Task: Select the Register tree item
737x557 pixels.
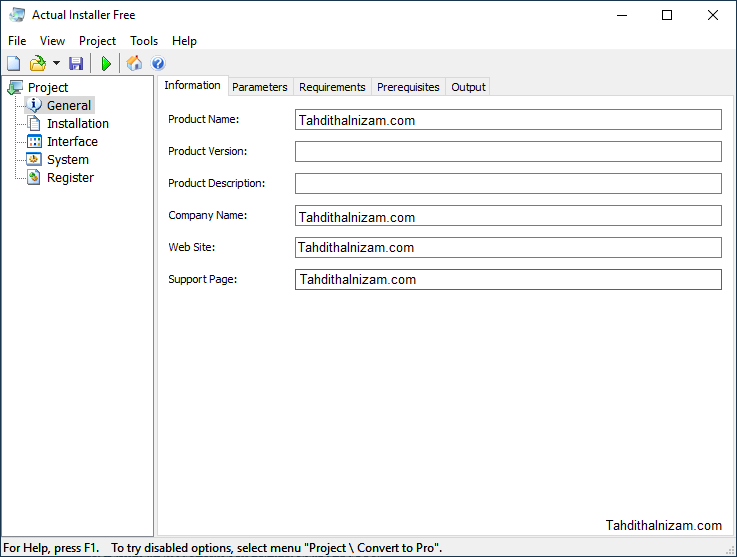Action: (71, 177)
